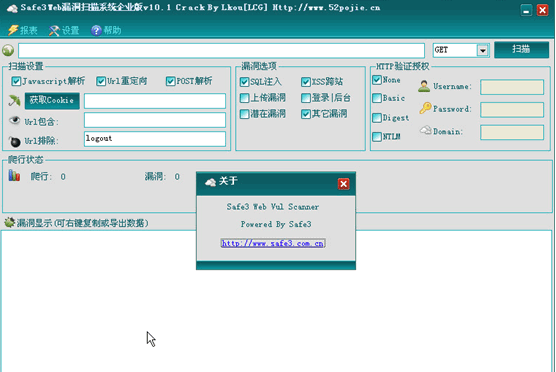This screenshot has width=556, height=372.
Task: Click the bomb icon beside Url排除
Action: (15, 141)
